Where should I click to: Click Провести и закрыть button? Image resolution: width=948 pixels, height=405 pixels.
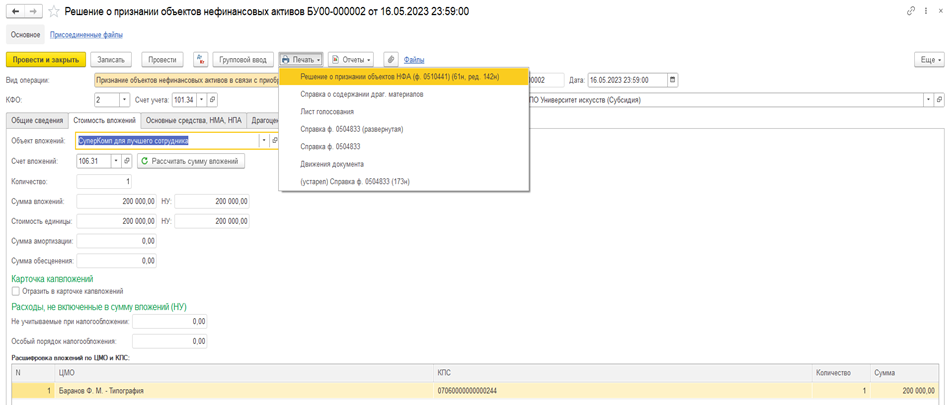(46, 60)
